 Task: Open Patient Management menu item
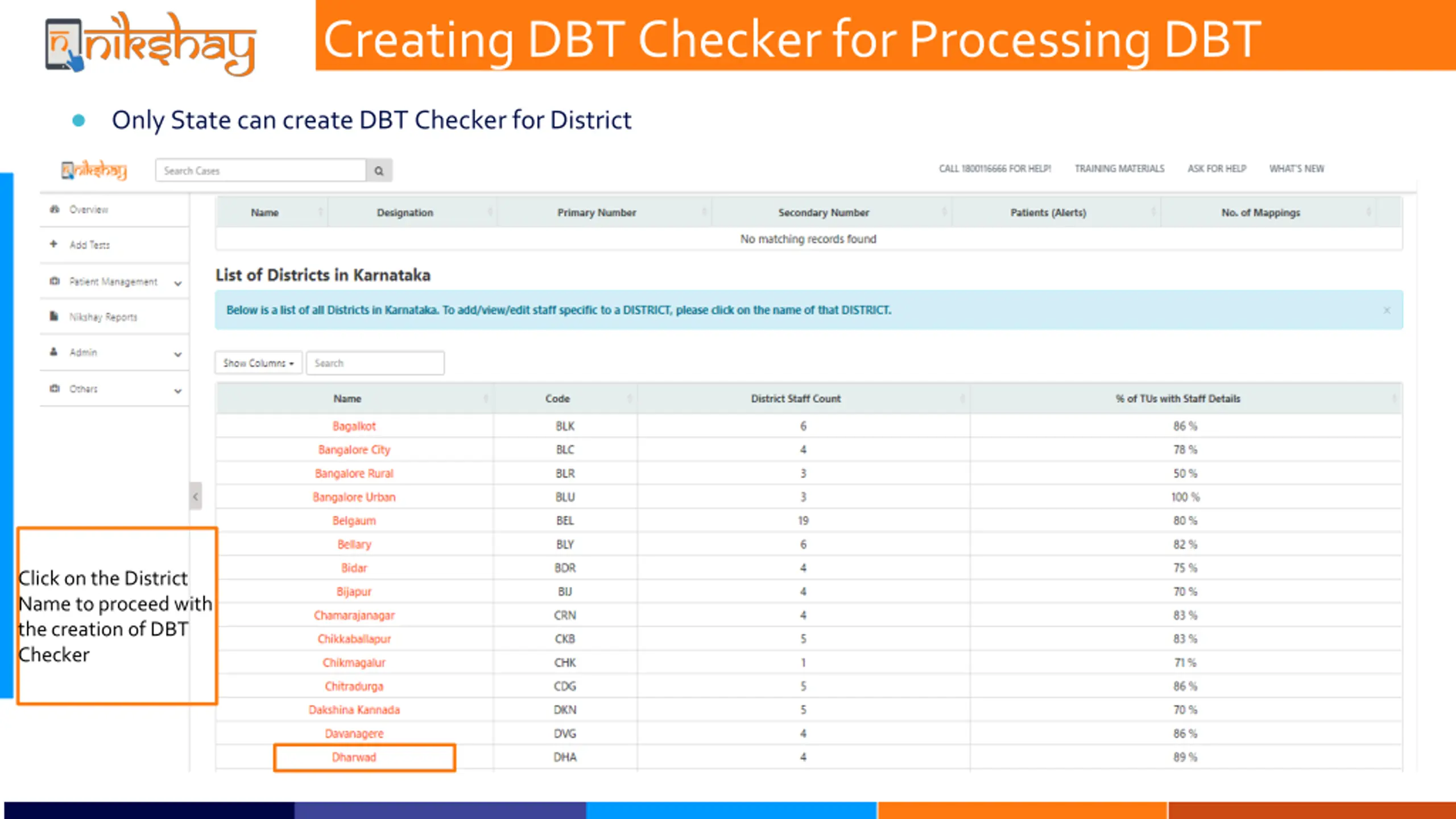click(113, 282)
